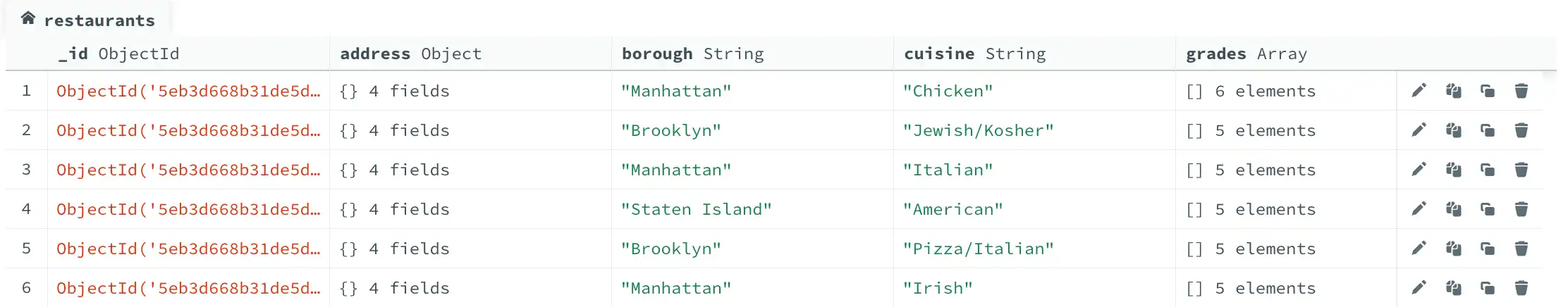Image resolution: width=1568 pixels, height=307 pixels.
Task: Copy the document in row 2
Action: click(1453, 130)
